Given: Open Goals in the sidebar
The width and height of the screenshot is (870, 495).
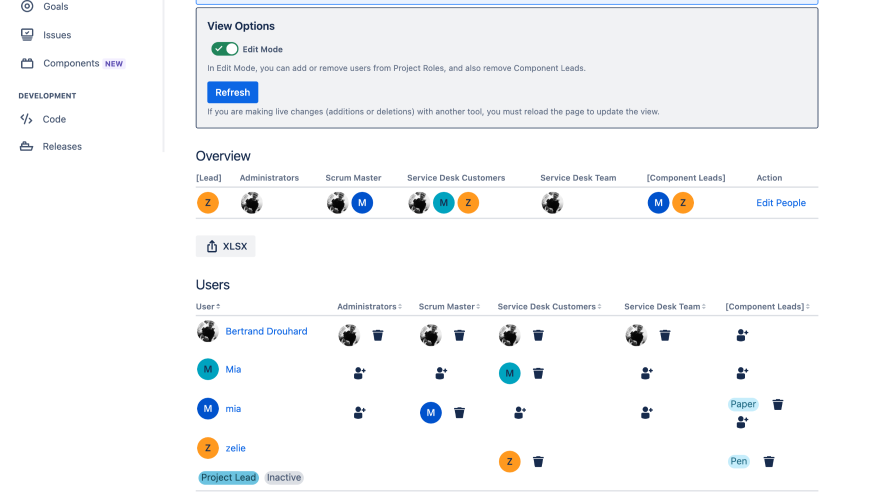Looking at the screenshot, I should click(56, 6).
